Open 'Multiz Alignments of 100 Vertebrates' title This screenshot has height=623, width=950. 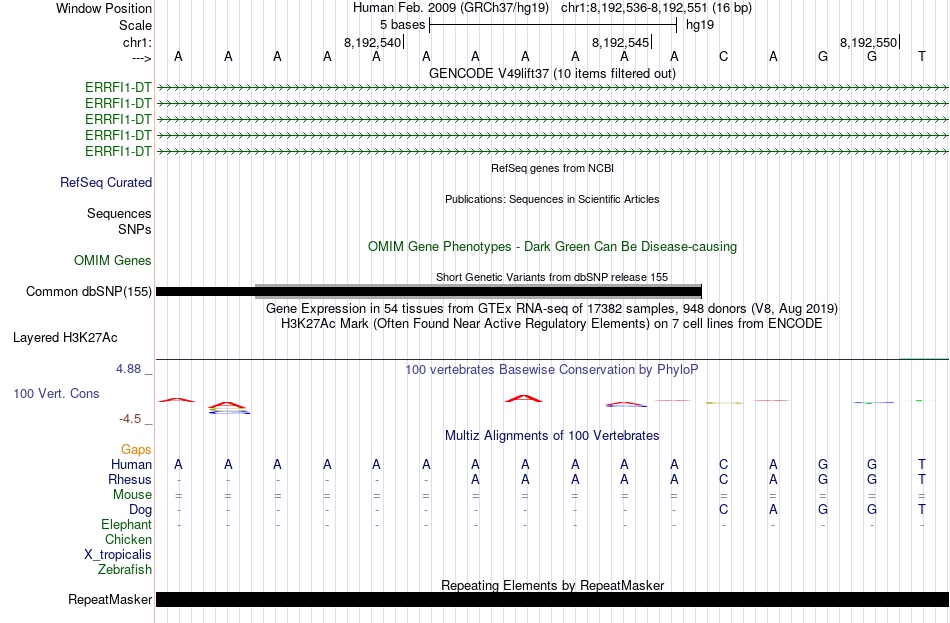[x=552, y=436]
